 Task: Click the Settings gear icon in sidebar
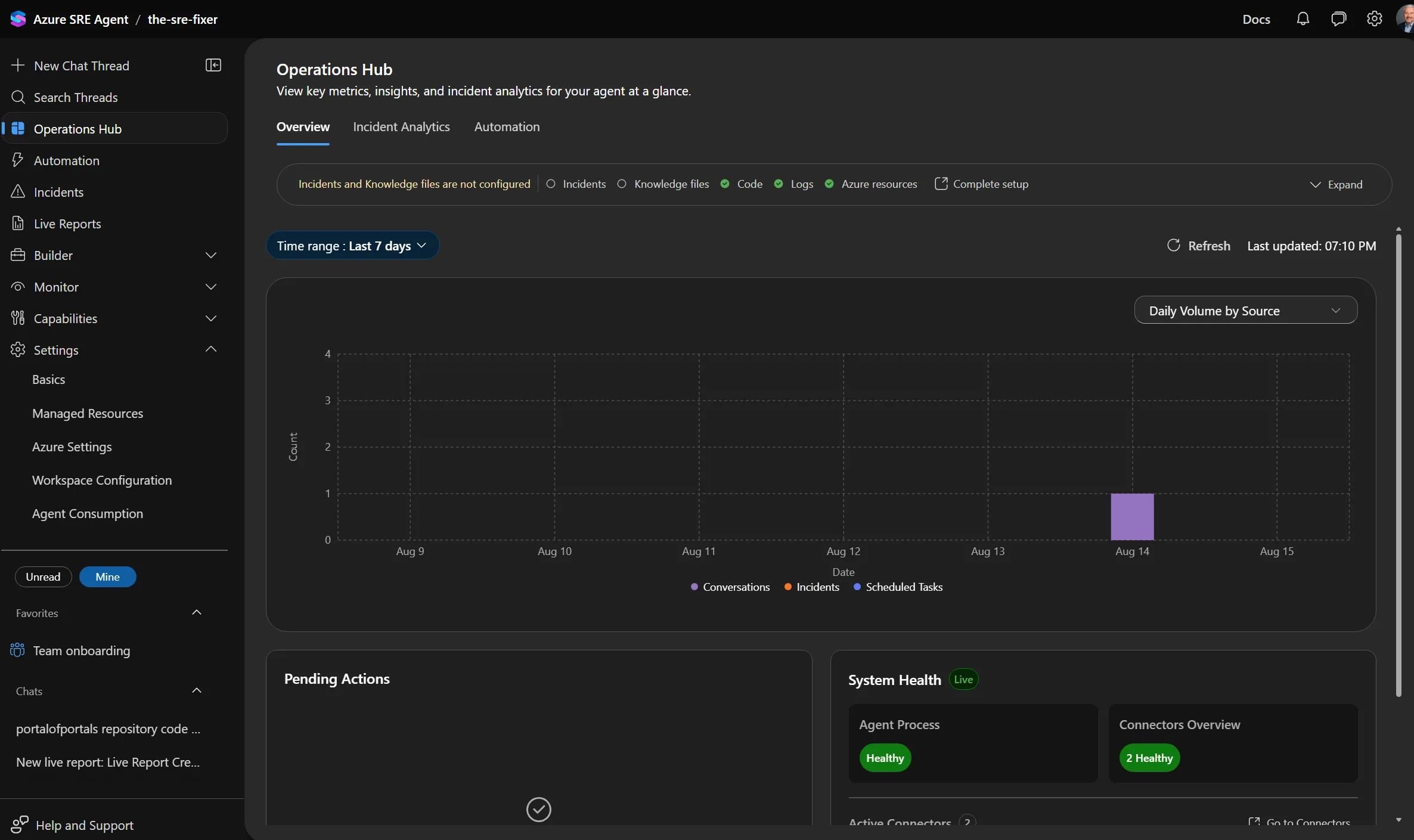click(x=18, y=349)
